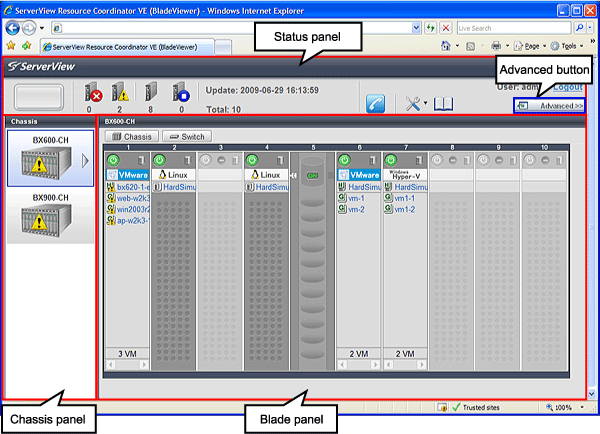Switch to the Chassis tab
Image resolution: width=600 pixels, height=434 pixels.
(x=132, y=137)
